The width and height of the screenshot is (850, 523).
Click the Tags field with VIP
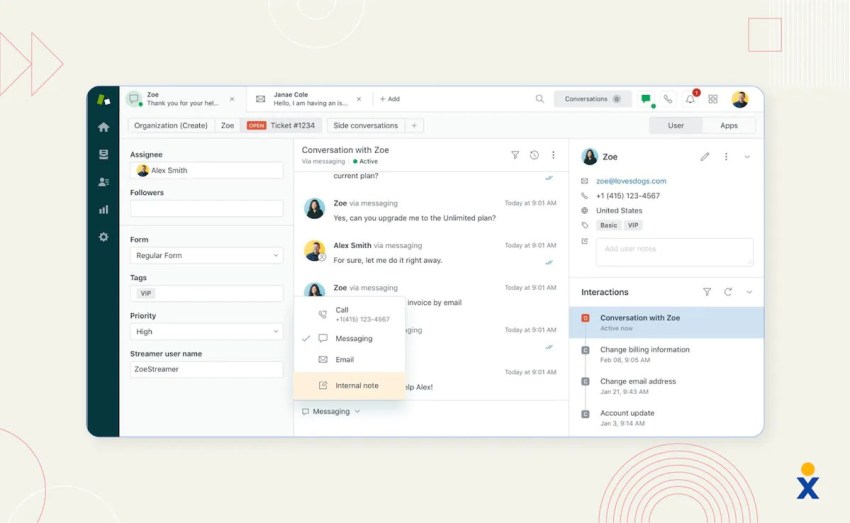(207, 294)
